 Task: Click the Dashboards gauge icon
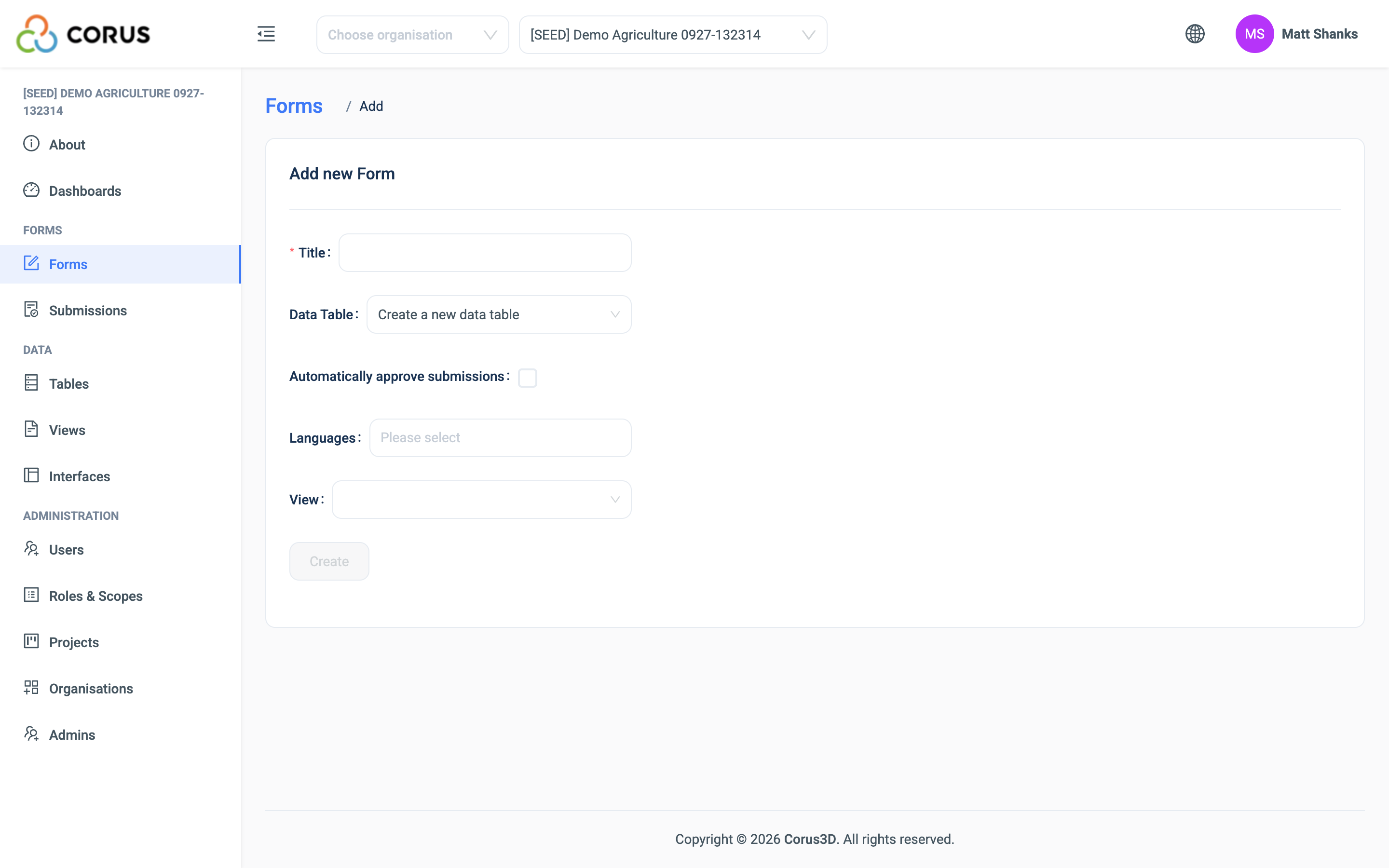pos(31,190)
